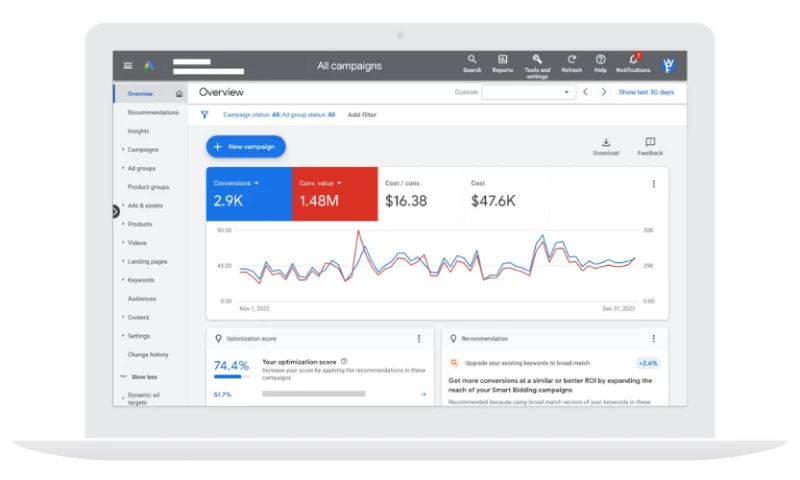Viewport: 800px width, 480px height.
Task: Open Notifications bell
Action: click(x=633, y=60)
